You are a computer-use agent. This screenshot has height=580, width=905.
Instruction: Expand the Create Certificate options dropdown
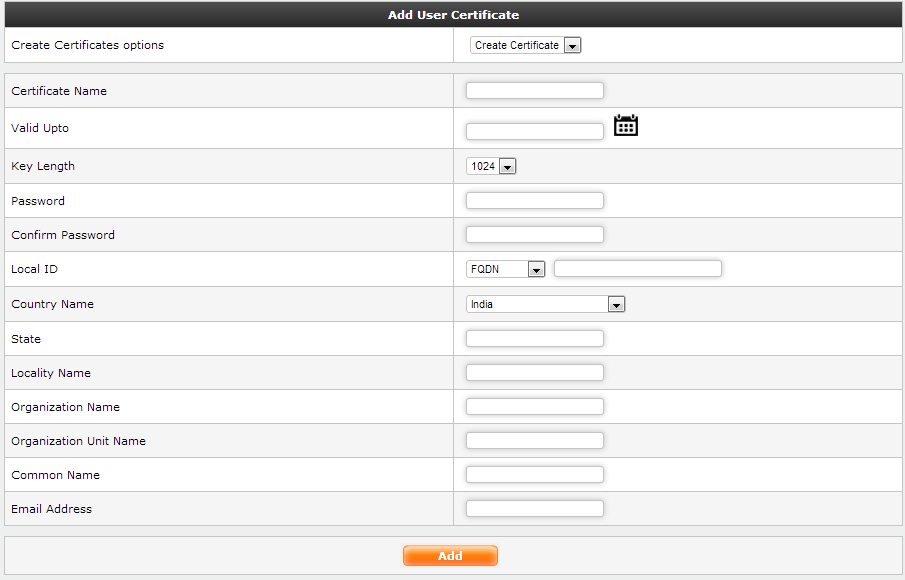(x=525, y=45)
